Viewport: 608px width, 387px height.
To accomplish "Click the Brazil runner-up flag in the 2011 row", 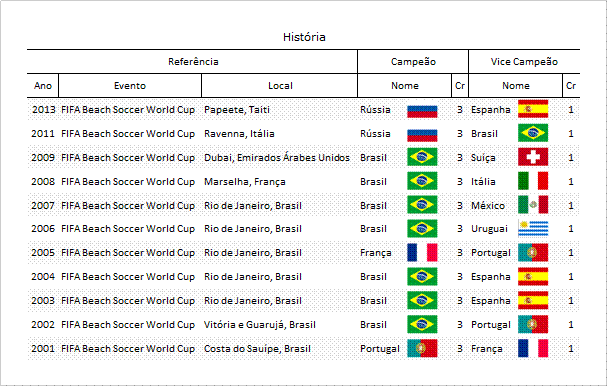I will tap(533, 133).
